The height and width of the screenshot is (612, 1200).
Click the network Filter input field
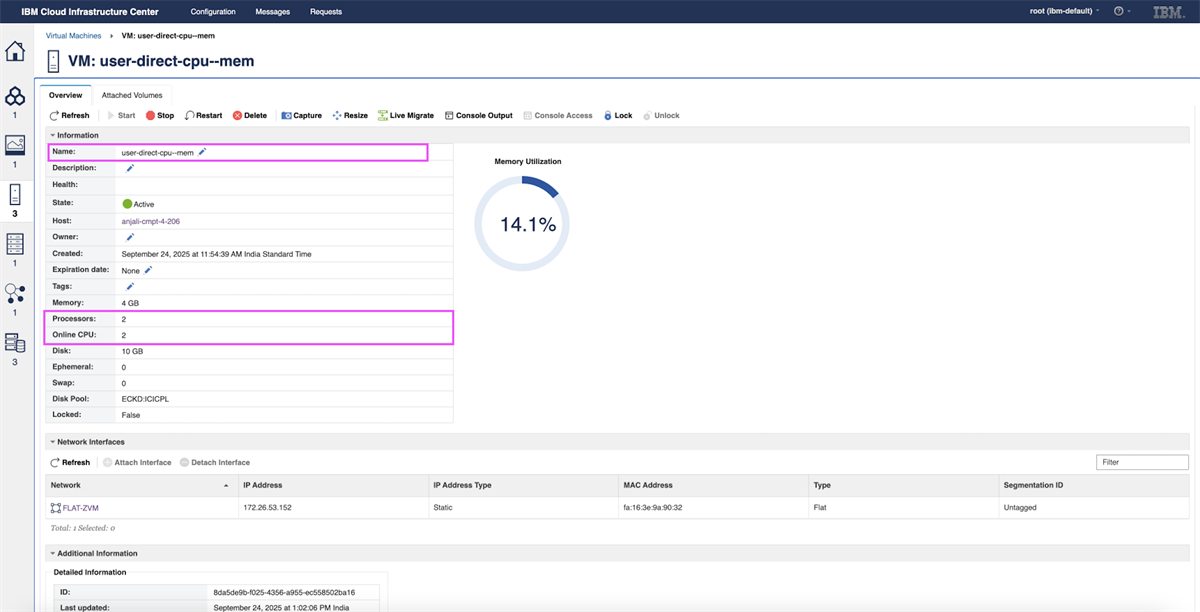pos(1142,462)
